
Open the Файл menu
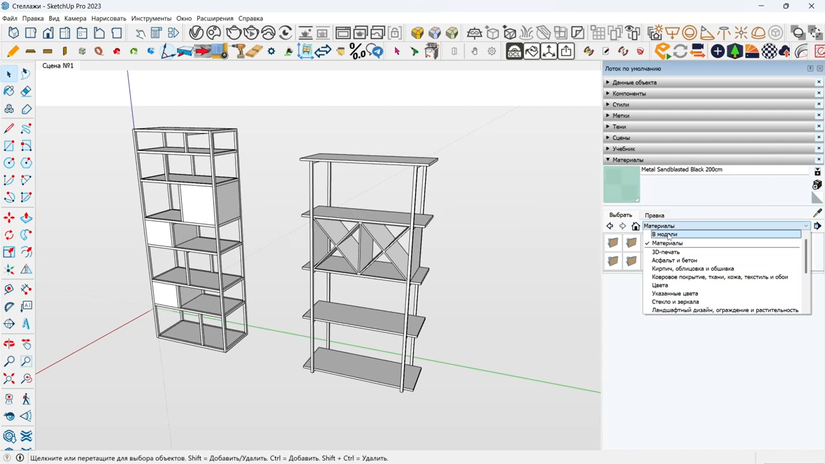[x=9, y=18]
